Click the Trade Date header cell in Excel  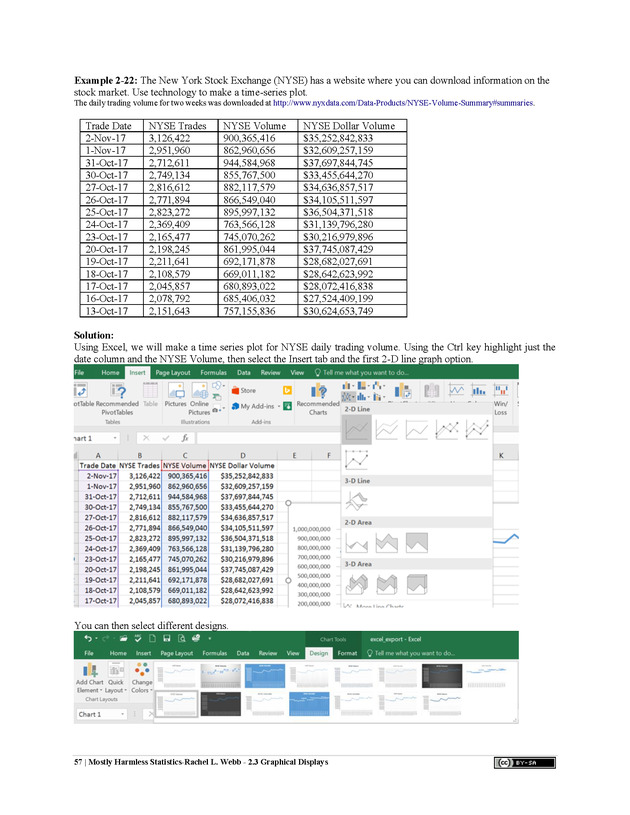98,466
